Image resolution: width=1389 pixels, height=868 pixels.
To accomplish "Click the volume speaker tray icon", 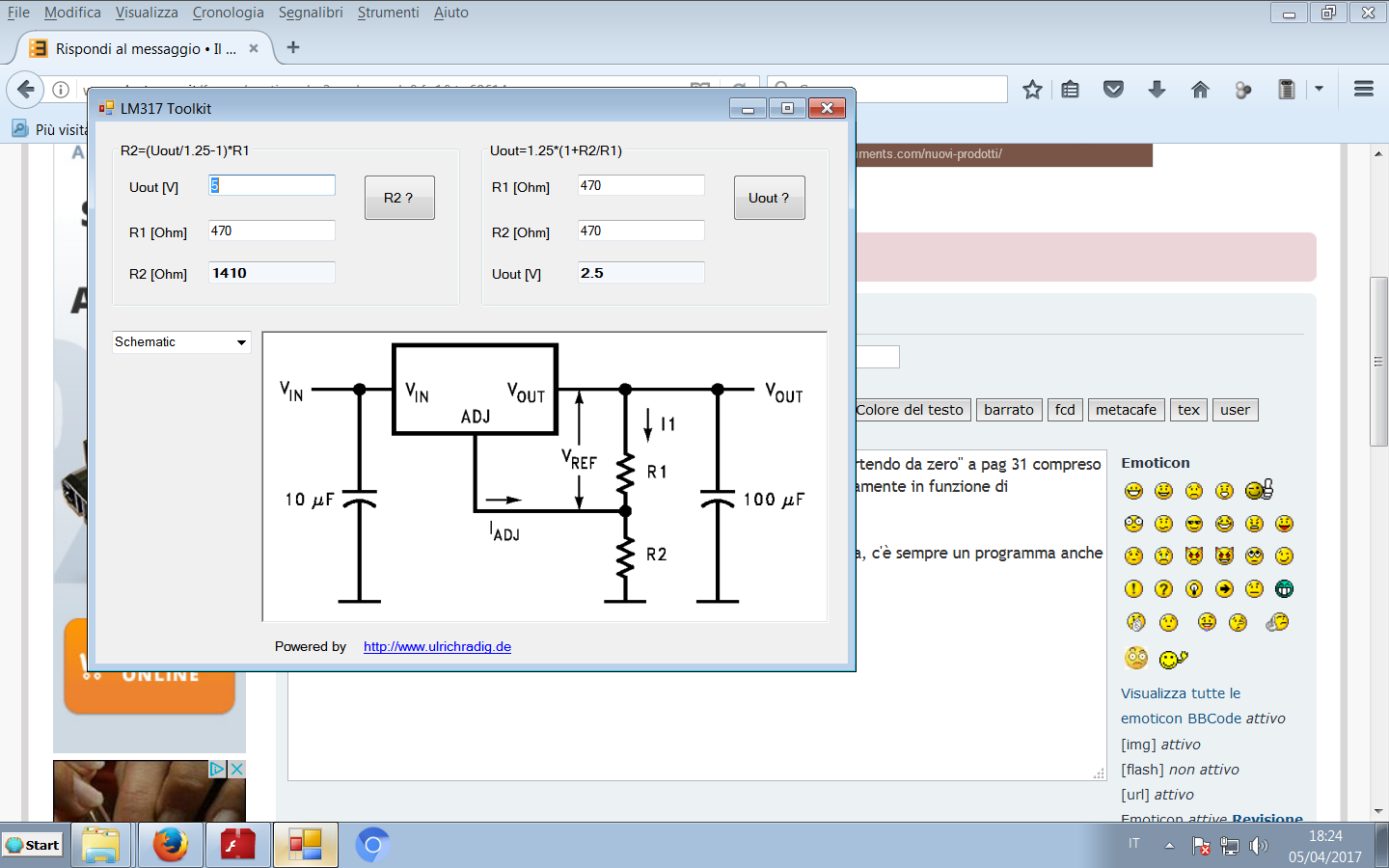I will click(x=1259, y=846).
